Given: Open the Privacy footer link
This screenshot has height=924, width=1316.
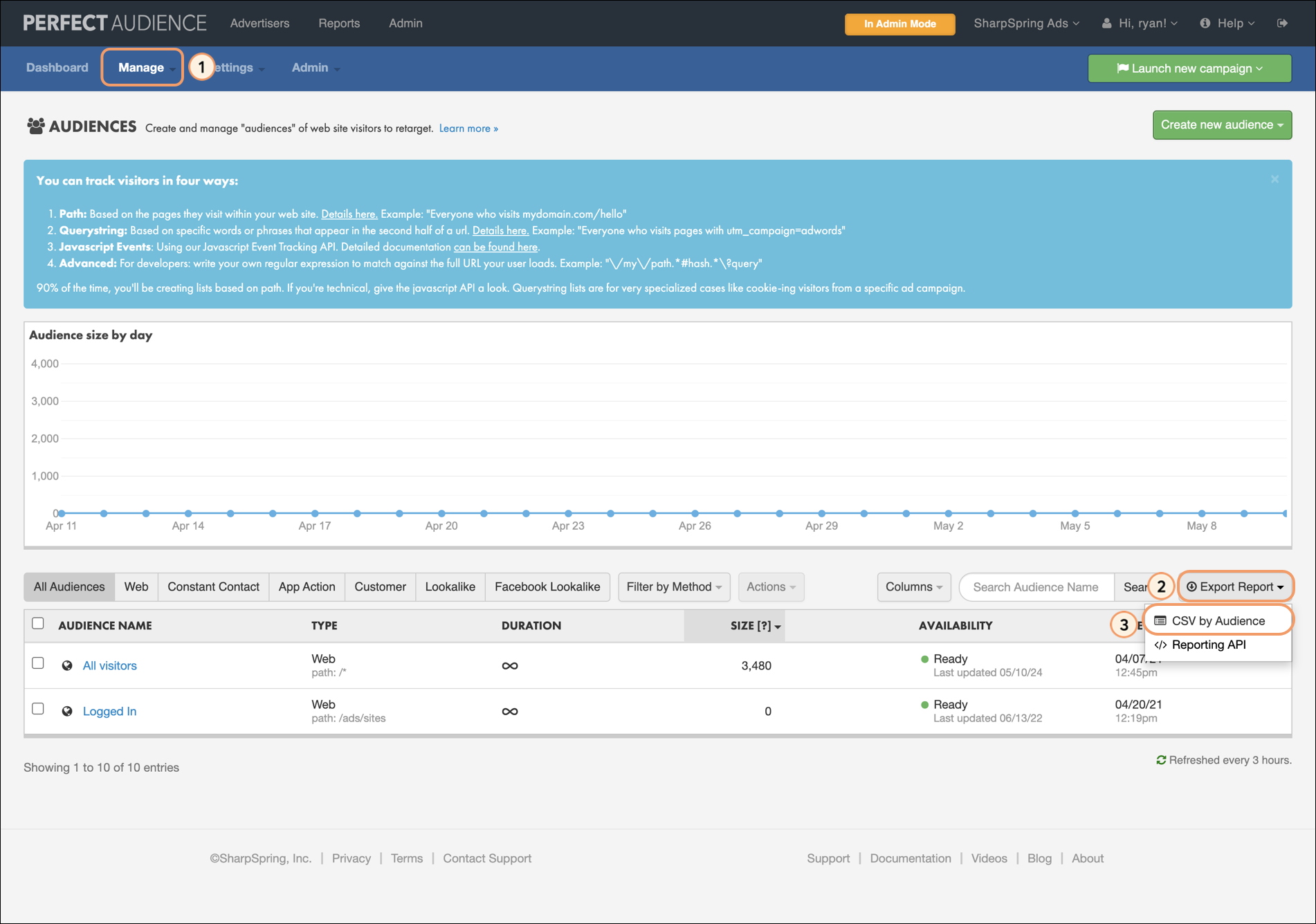Looking at the screenshot, I should (351, 858).
